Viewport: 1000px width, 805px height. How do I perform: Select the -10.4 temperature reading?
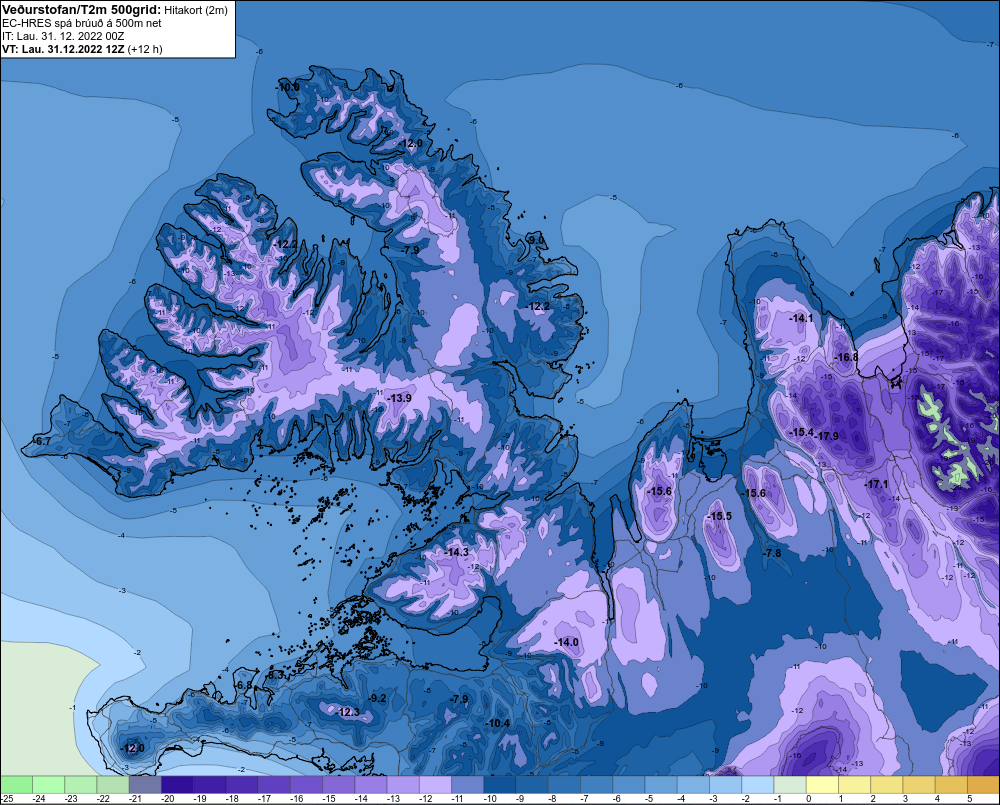[x=498, y=723]
